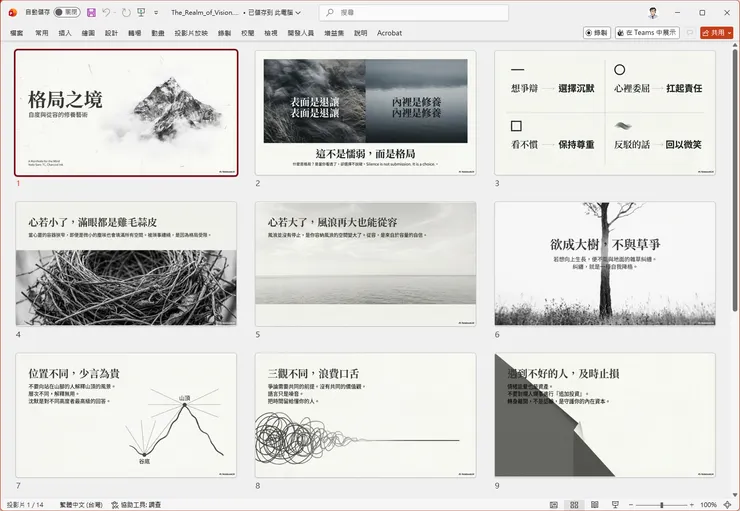Select slide 7 thumbnail 位置不同，少言為貴
The image size is (740, 511).
pos(126,415)
